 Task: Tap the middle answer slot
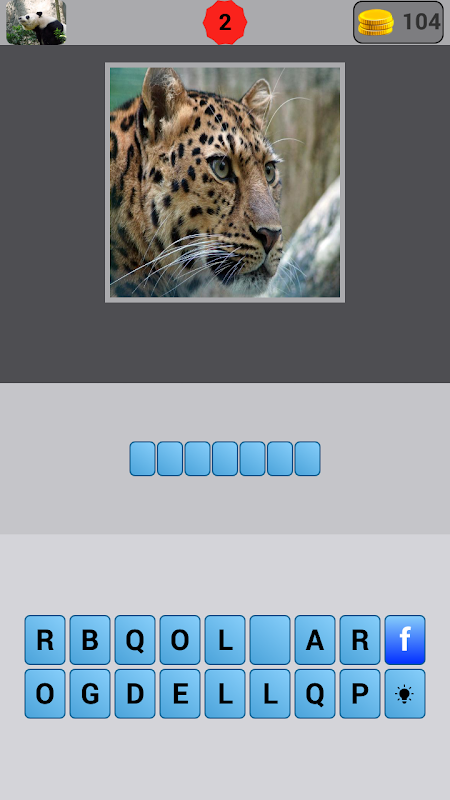click(225, 459)
